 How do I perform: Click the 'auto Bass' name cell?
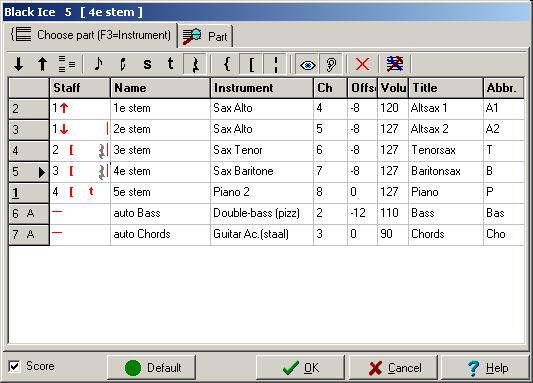click(x=160, y=213)
